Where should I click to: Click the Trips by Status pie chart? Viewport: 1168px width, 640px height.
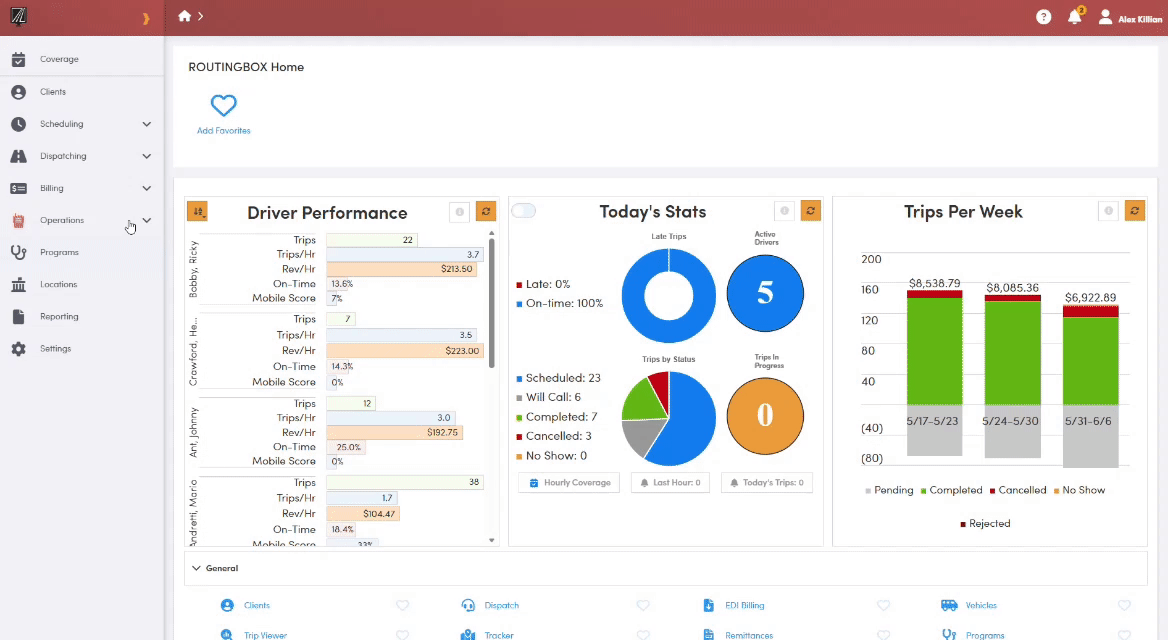[x=669, y=419]
